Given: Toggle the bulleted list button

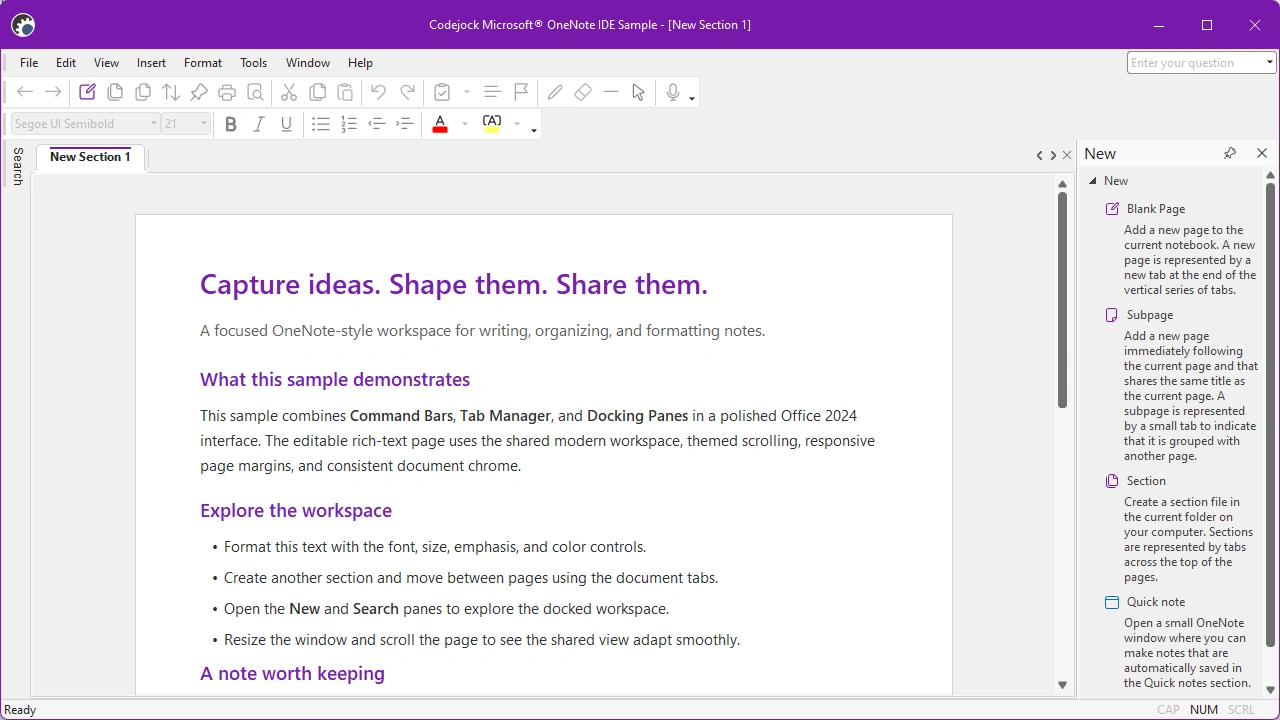Looking at the screenshot, I should [321, 124].
